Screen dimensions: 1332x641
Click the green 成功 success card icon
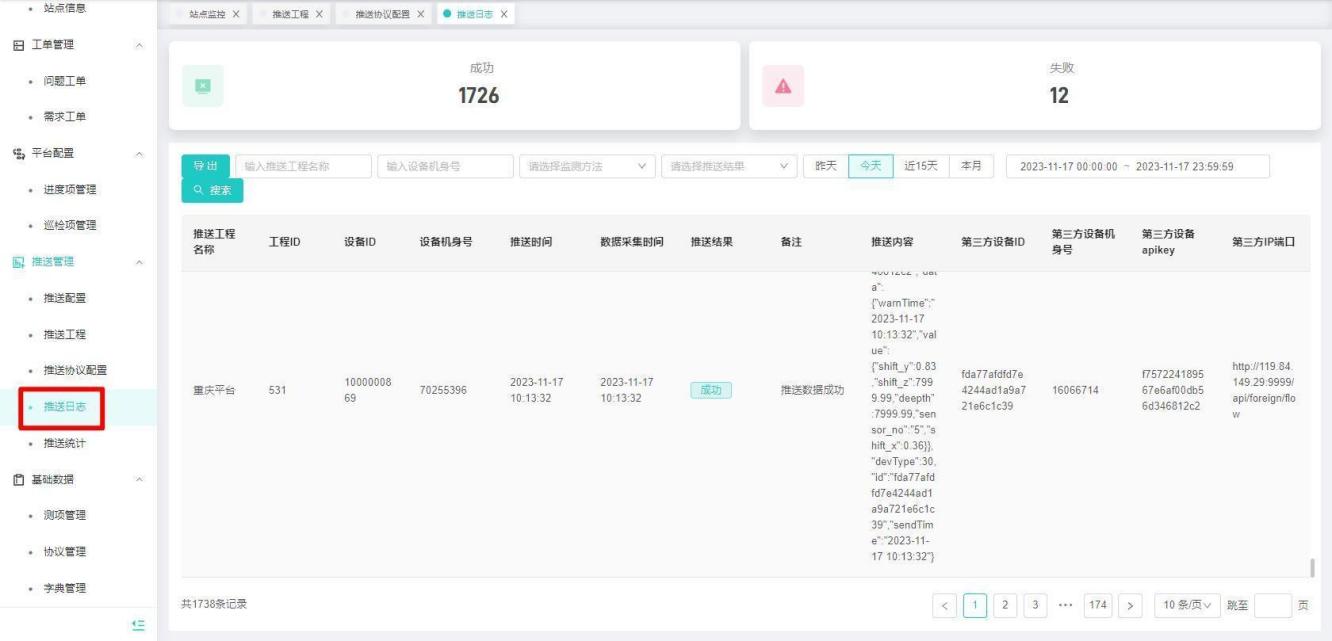(x=203, y=85)
